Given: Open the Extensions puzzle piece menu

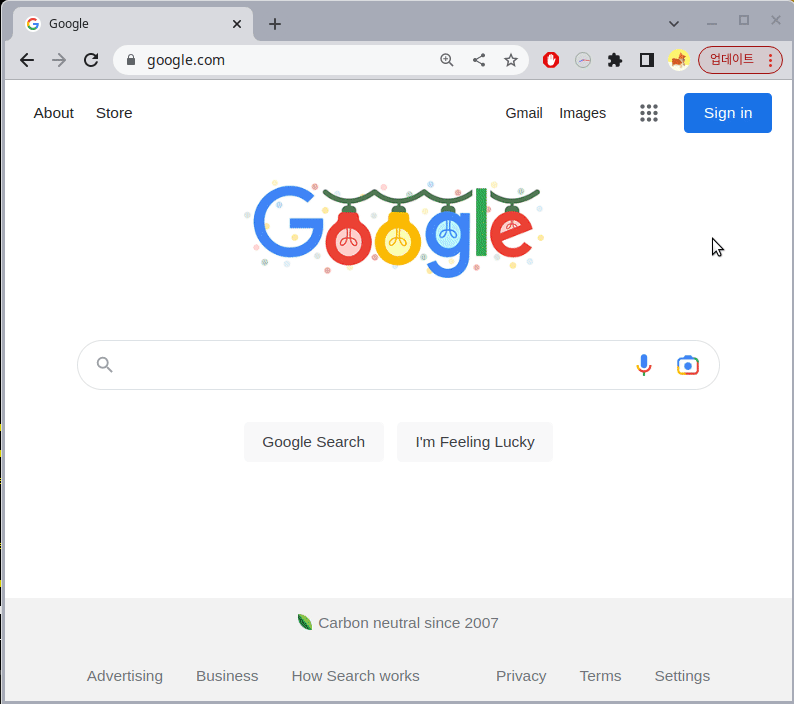Looking at the screenshot, I should click(615, 60).
